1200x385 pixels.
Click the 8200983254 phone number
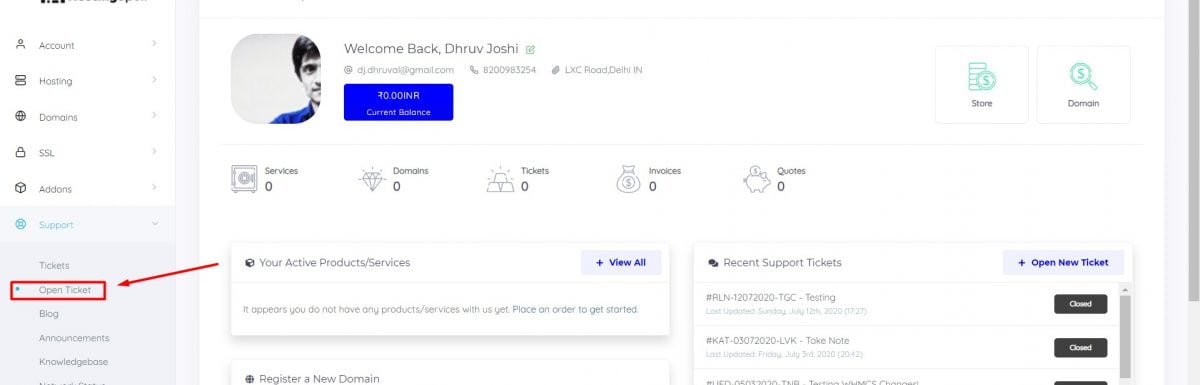[509, 70]
